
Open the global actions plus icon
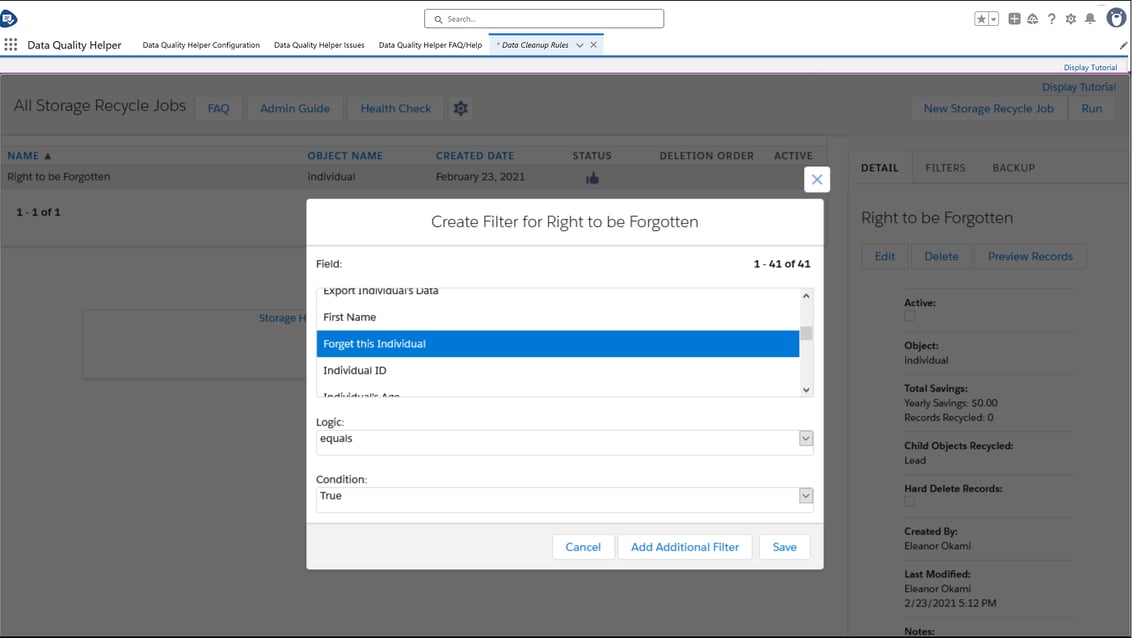tap(1014, 19)
